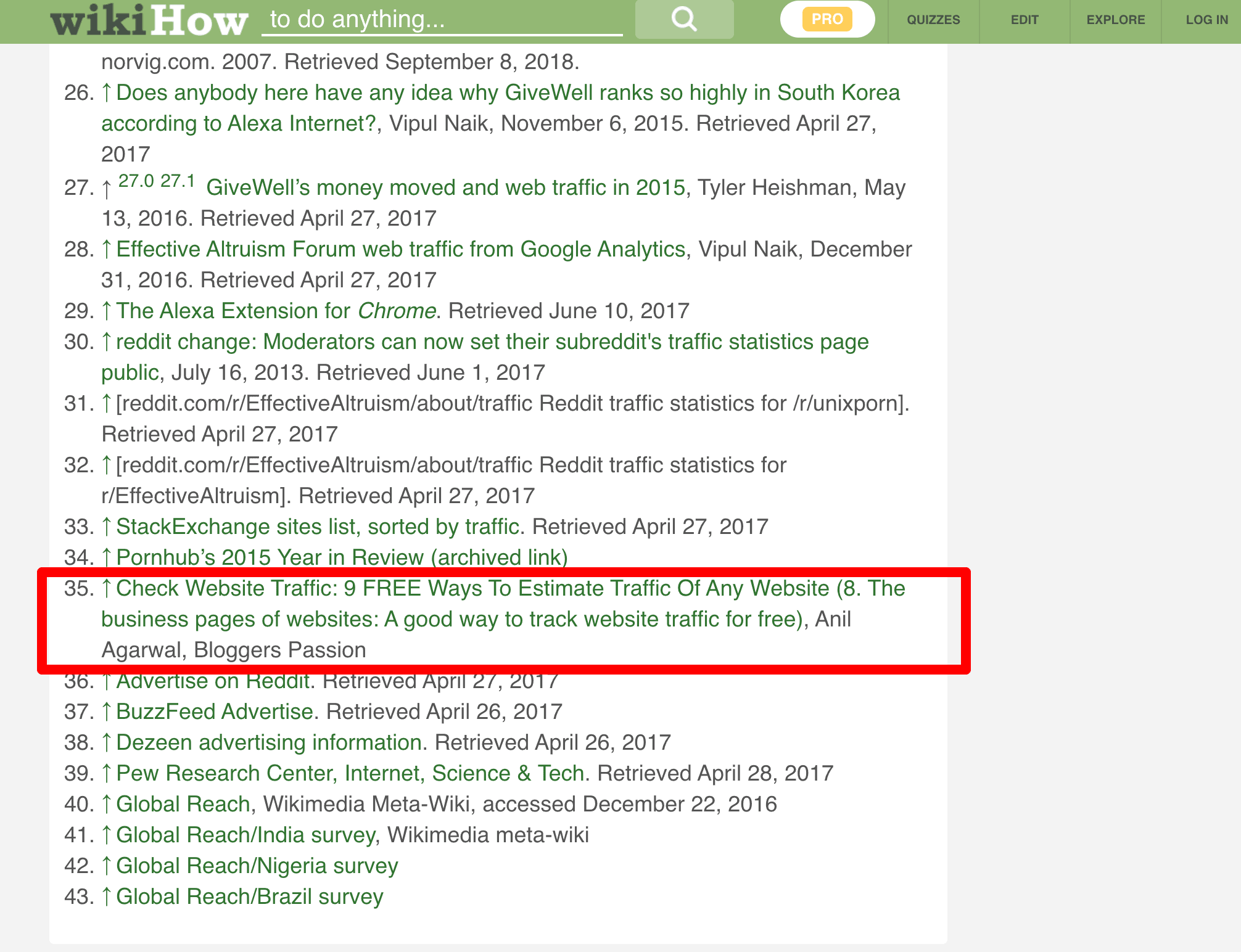
Task: Open the EXPLORE menu item
Action: (x=1115, y=20)
